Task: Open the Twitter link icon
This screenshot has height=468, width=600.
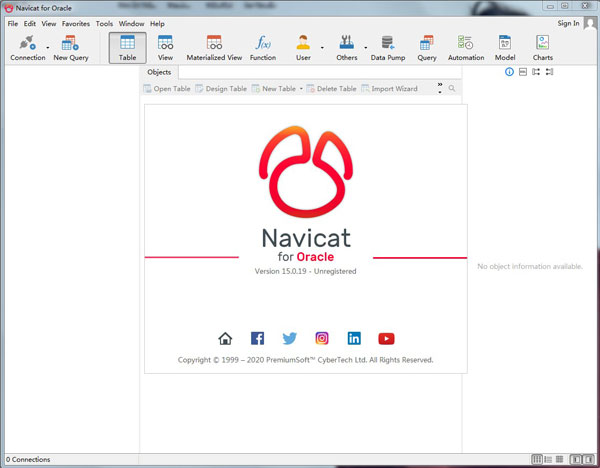Action: (290, 338)
